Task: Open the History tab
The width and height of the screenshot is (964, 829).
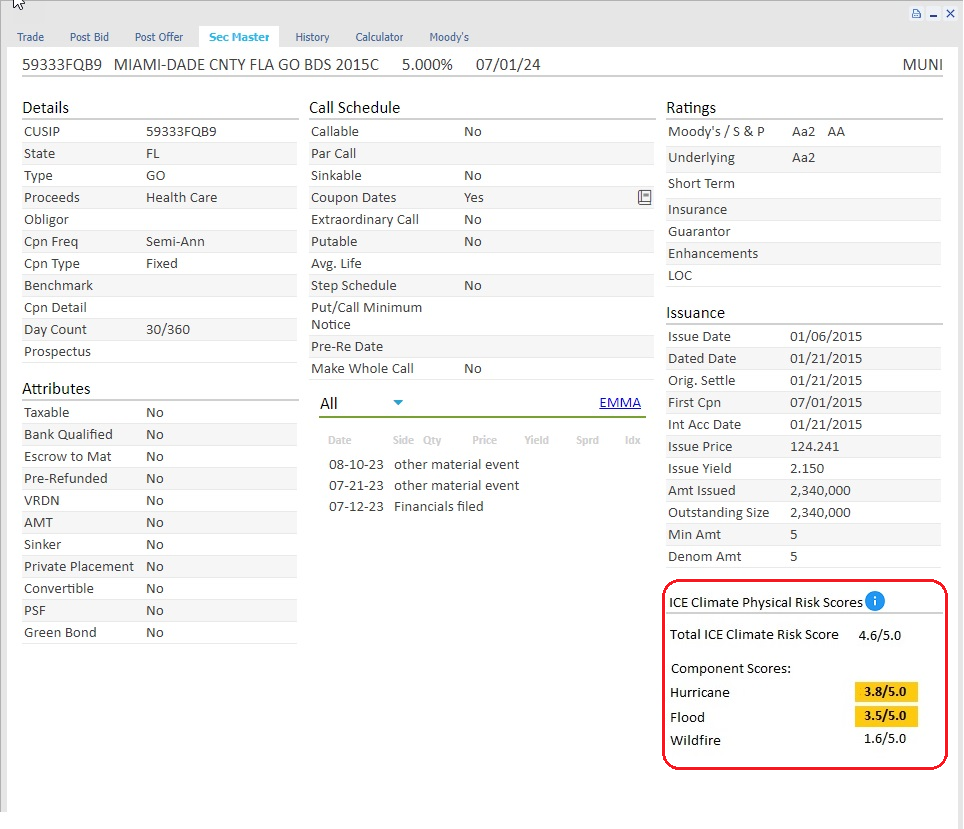Action: 312,37
